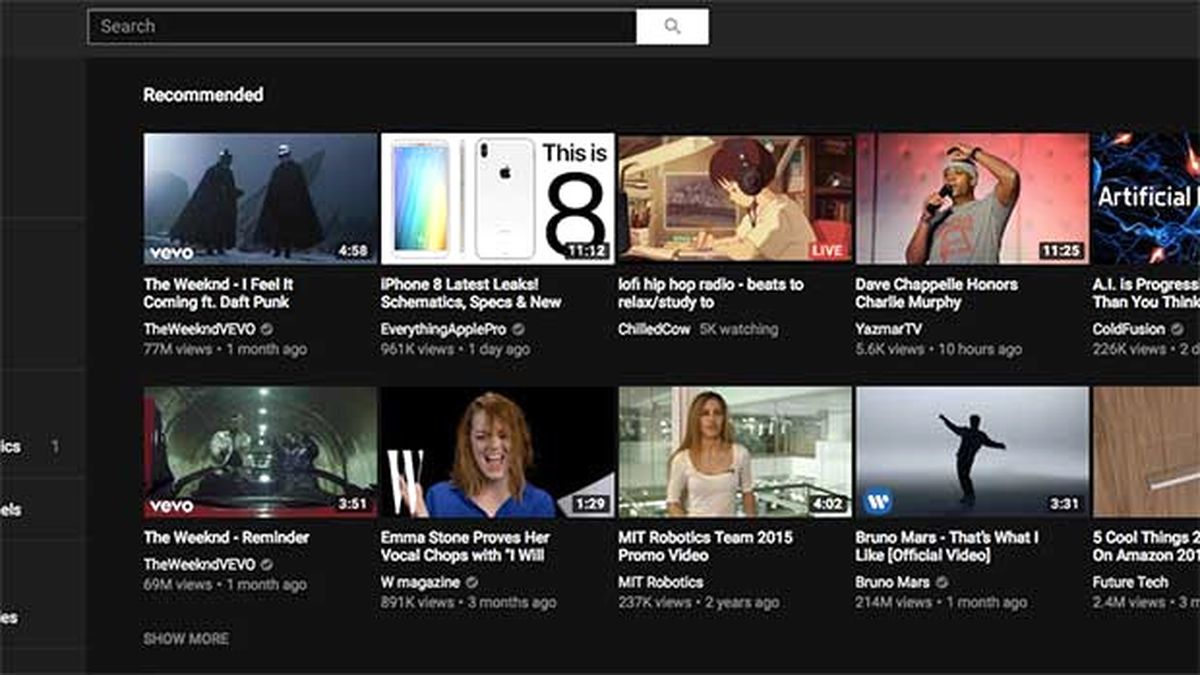
Task: Click verified badge next to EverythingApplePro
Action: (x=518, y=329)
